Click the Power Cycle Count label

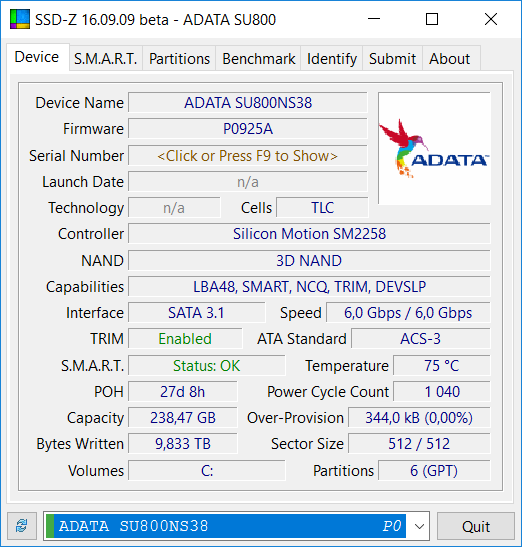[x=328, y=392]
